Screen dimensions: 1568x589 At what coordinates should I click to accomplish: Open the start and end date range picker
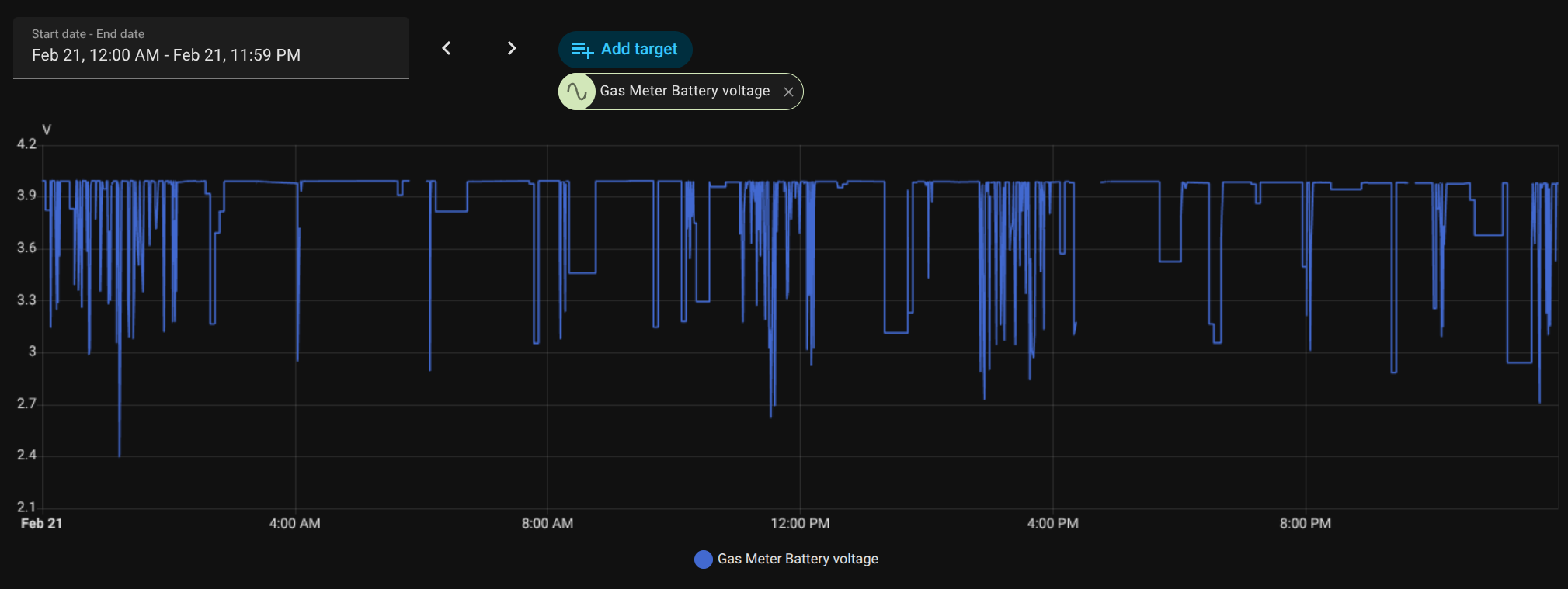tap(211, 48)
